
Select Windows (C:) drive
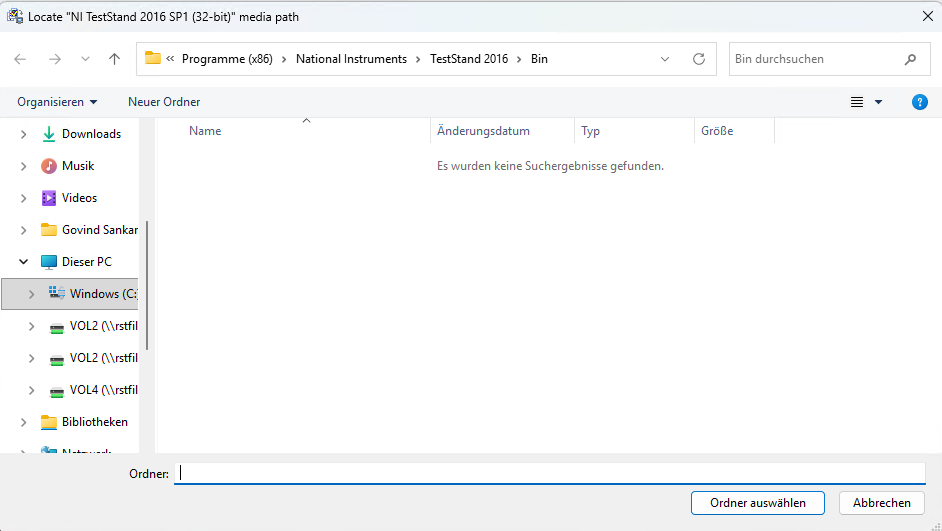tap(103, 294)
